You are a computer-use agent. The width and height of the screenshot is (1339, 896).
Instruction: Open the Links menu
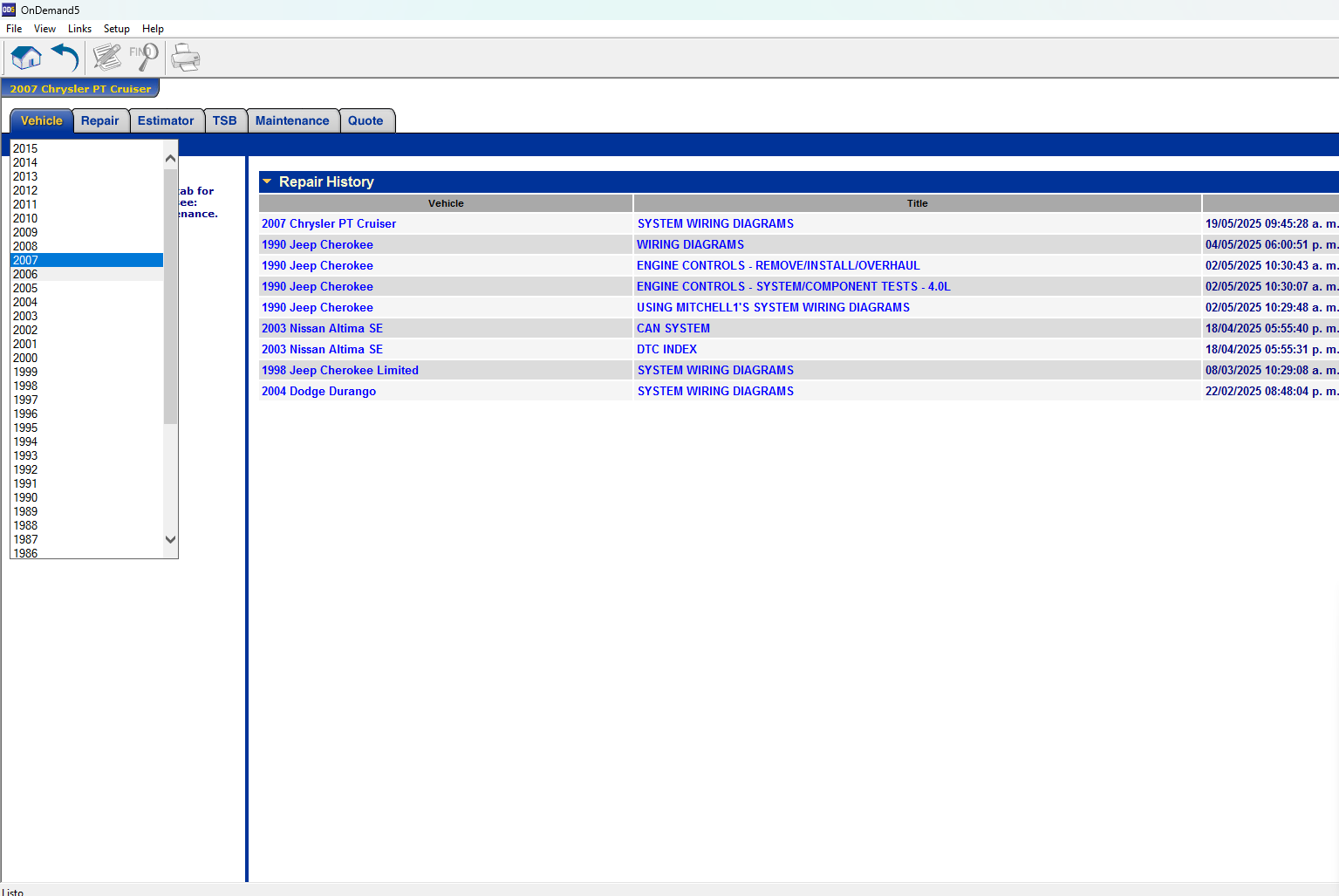(79, 29)
